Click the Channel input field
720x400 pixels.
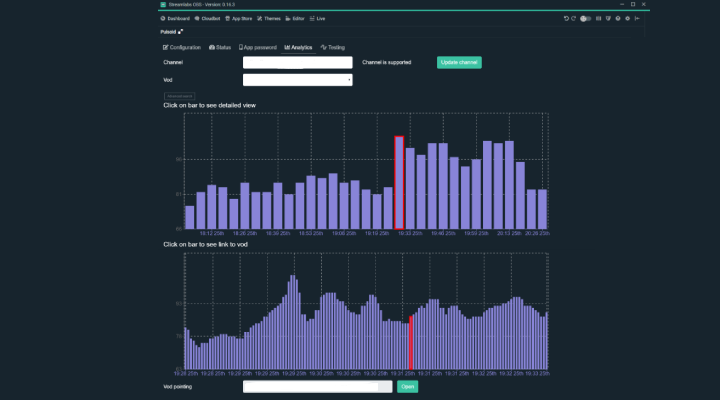tap(297, 62)
